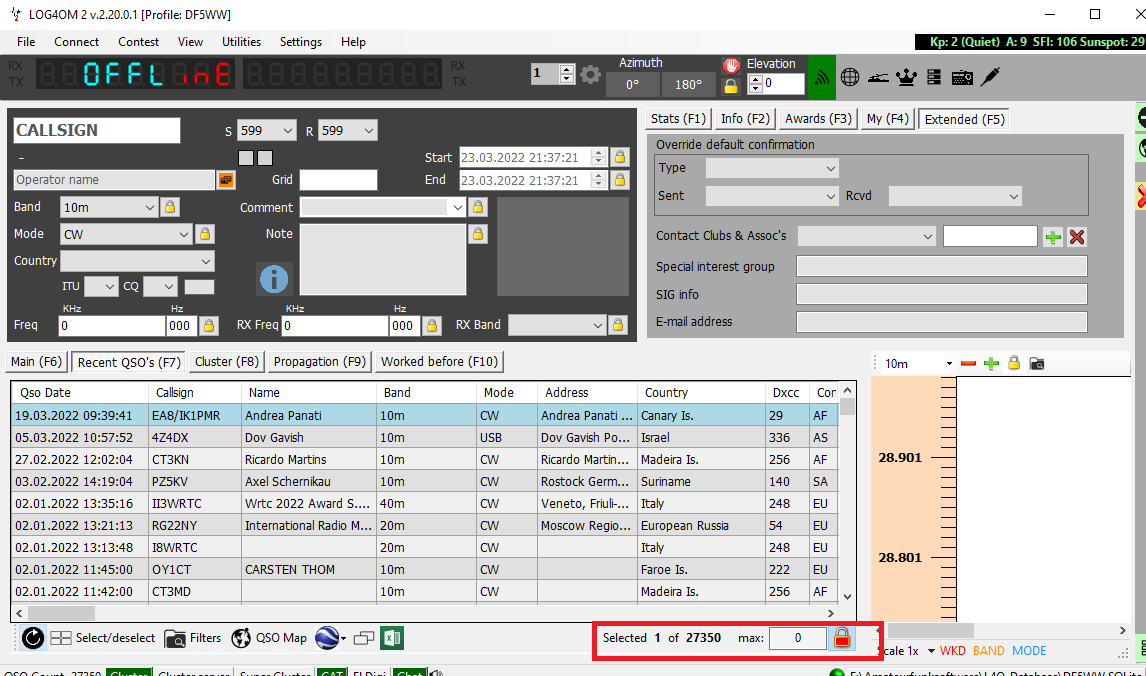Expand the Country dropdown
The image size is (1146, 676).
[x=205, y=262]
